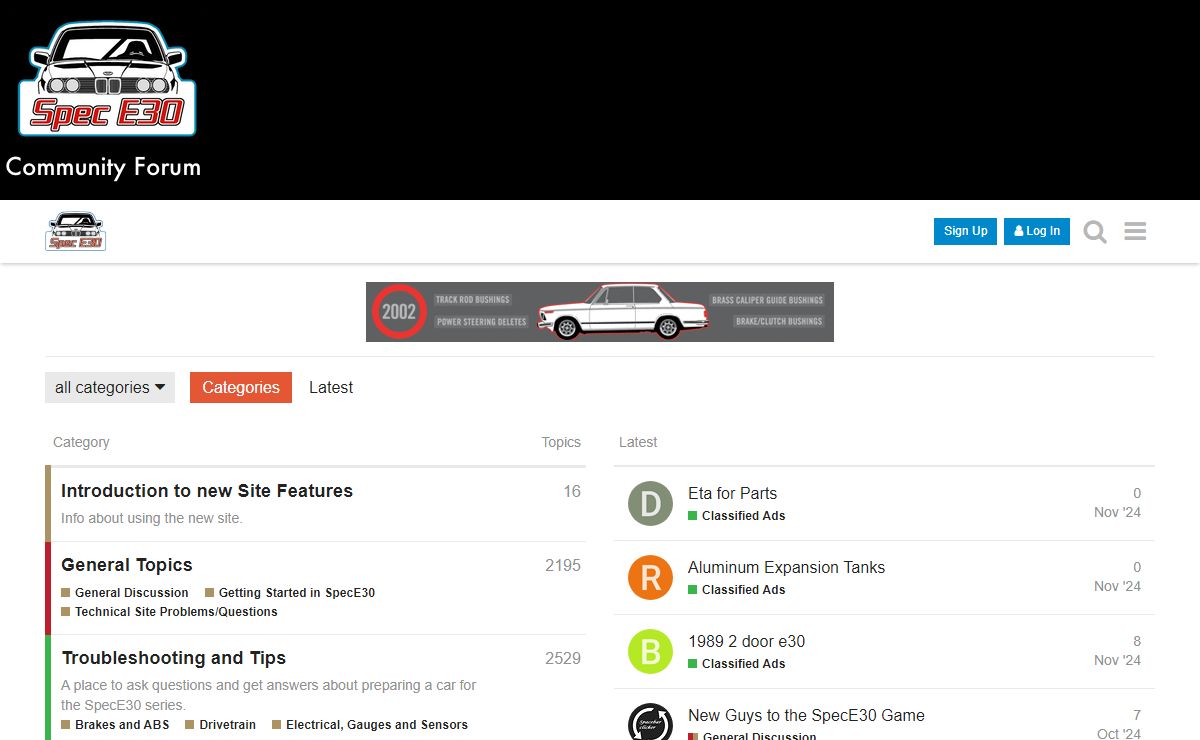The width and height of the screenshot is (1200, 740).
Task: Click avatar beside New Guys to the SpecE30 Game
Action: [x=650, y=722]
